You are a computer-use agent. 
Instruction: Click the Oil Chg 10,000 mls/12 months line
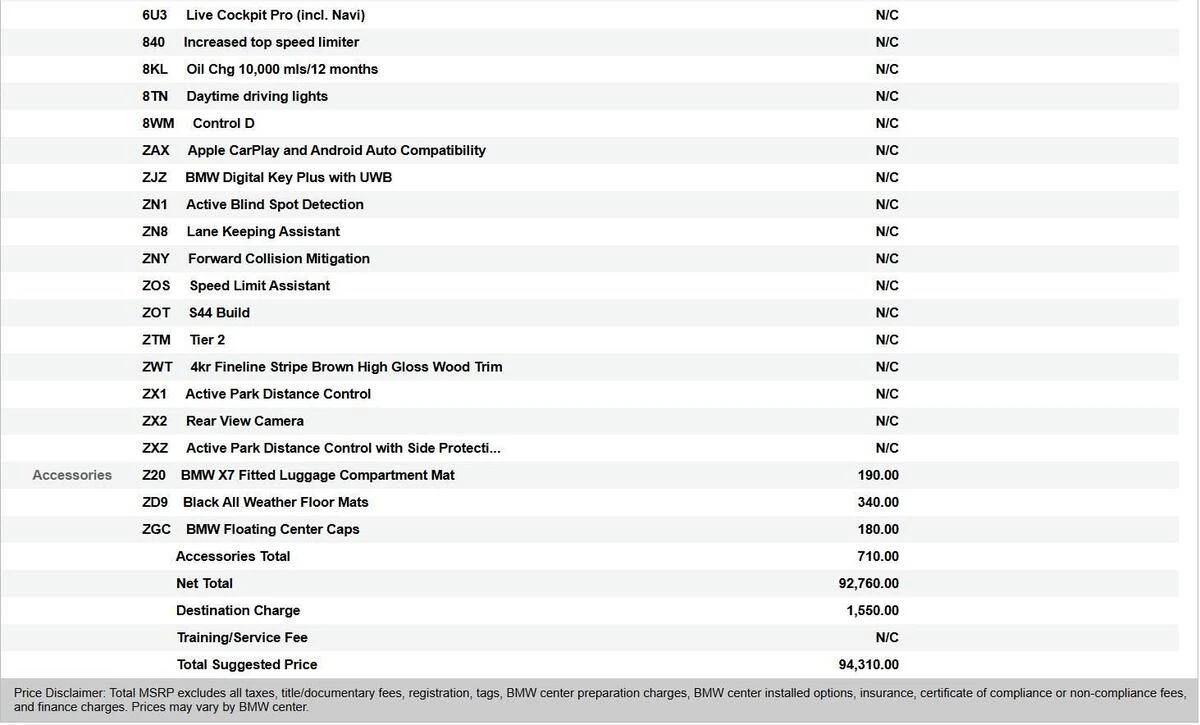point(281,69)
